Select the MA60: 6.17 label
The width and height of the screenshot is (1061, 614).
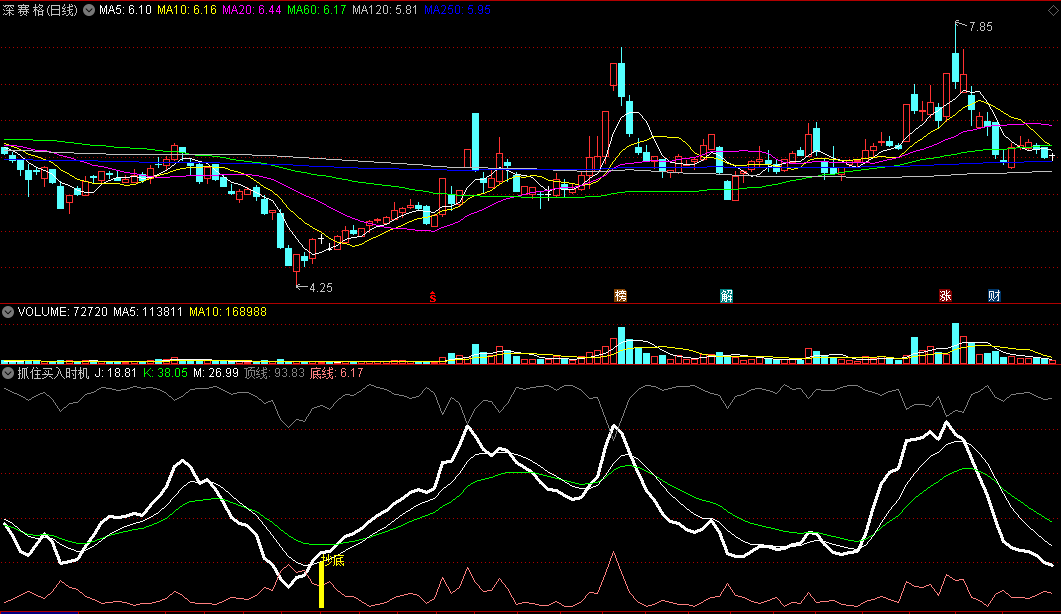pos(317,10)
